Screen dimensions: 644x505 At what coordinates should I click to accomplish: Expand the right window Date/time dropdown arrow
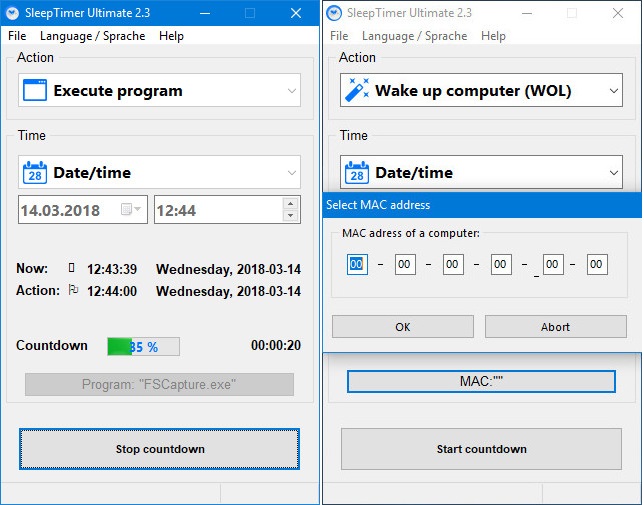point(614,173)
